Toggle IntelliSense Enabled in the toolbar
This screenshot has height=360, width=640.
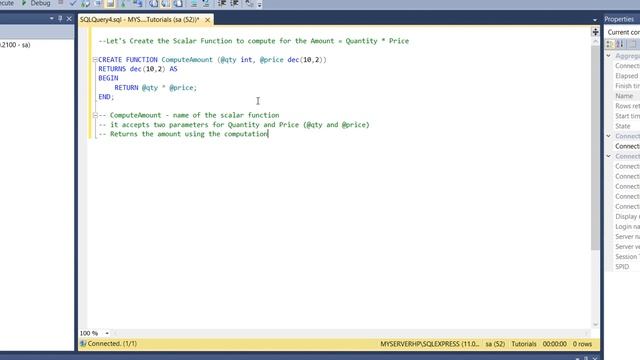click(110, 4)
